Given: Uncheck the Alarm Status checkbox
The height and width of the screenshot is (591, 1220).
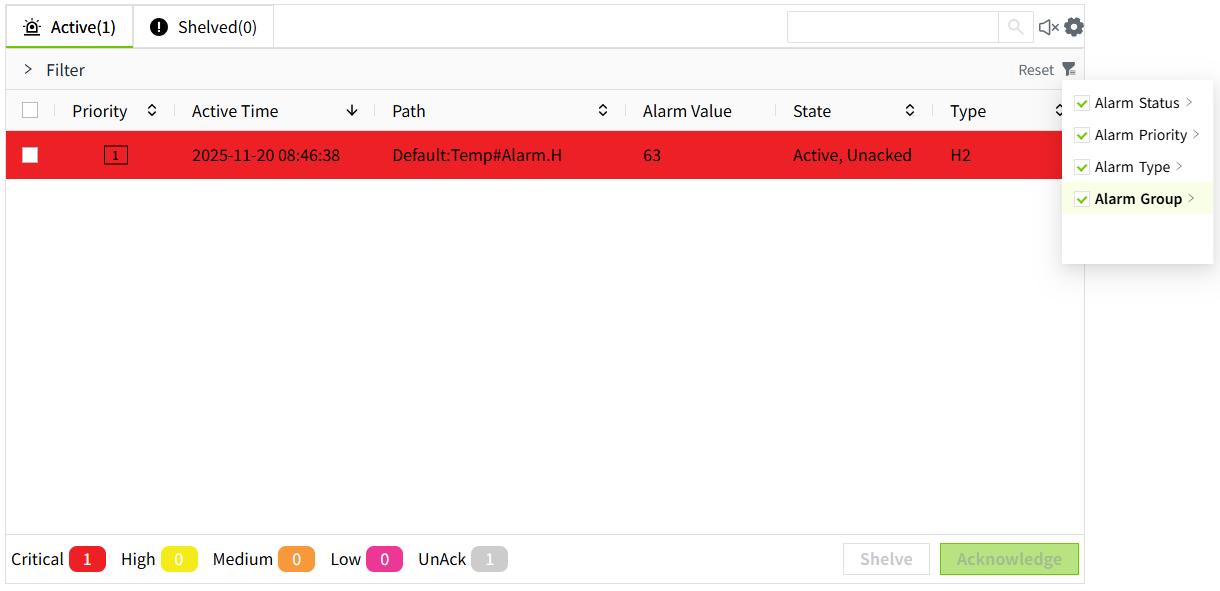Looking at the screenshot, I should click(x=1082, y=103).
